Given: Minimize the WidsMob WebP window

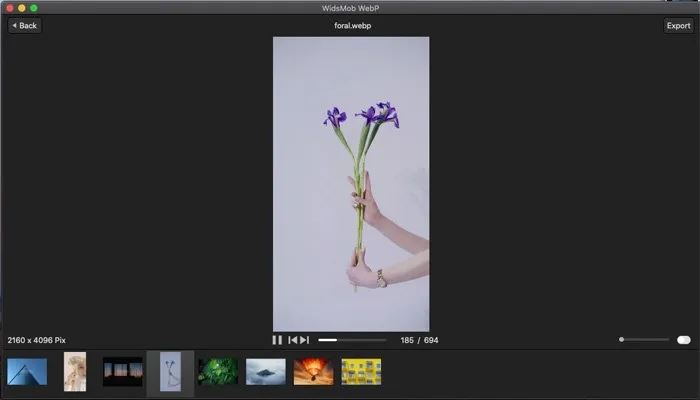Looking at the screenshot, I should point(21,8).
